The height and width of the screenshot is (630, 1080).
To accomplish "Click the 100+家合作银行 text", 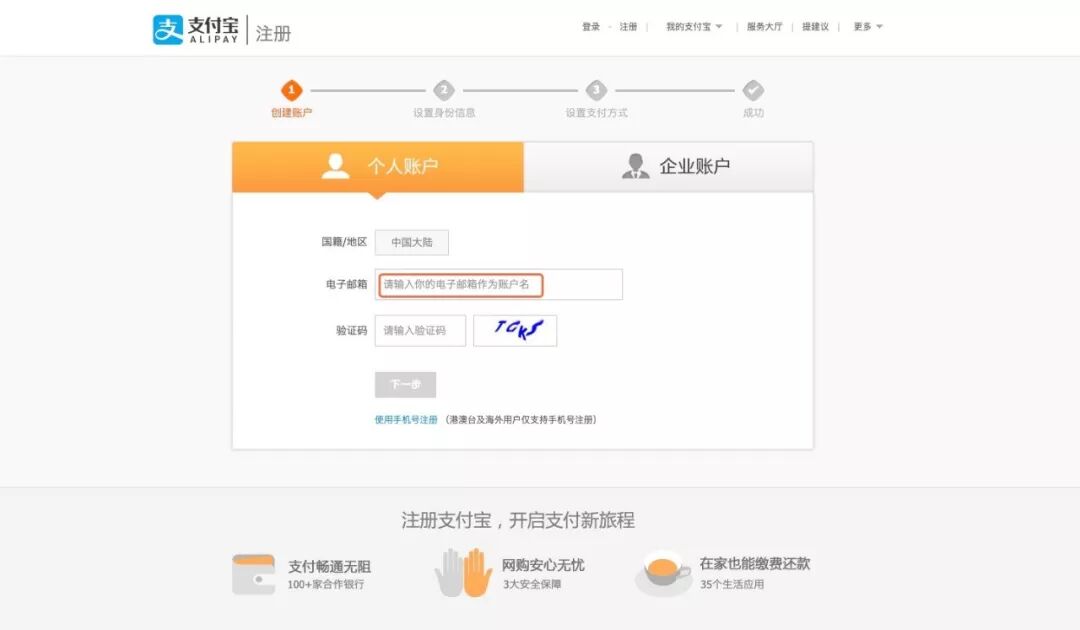I will (x=326, y=585).
